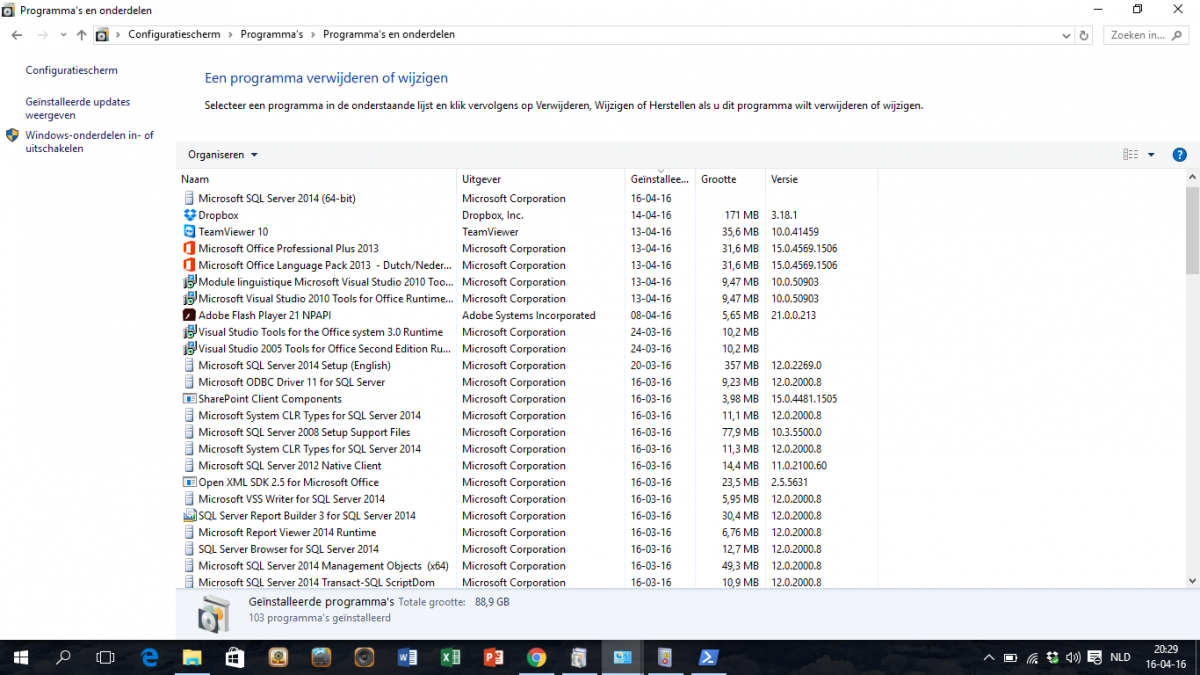1200x675 pixels.
Task: Click the back navigation arrow
Action: click(17, 35)
